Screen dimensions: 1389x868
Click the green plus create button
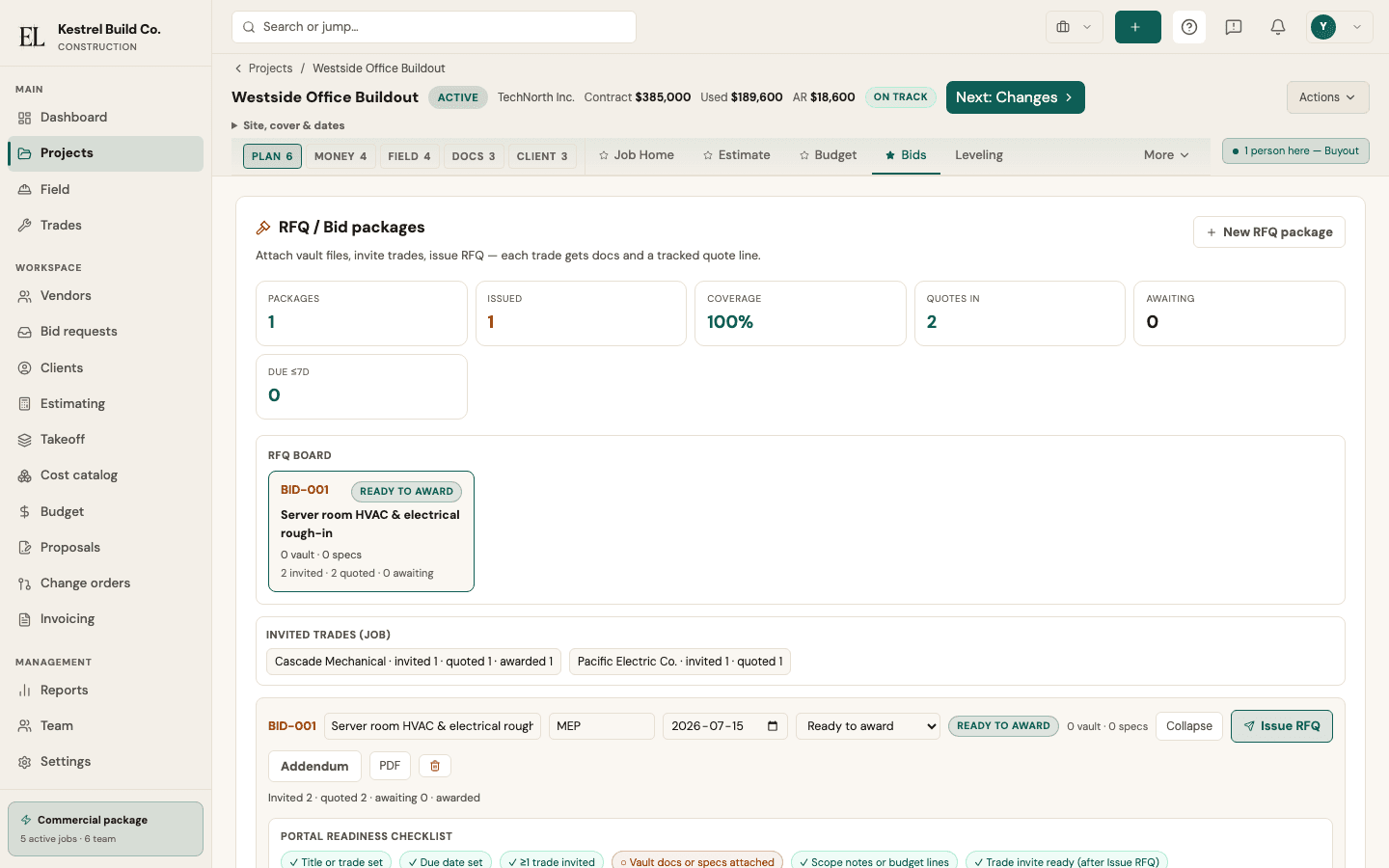[x=1137, y=27]
